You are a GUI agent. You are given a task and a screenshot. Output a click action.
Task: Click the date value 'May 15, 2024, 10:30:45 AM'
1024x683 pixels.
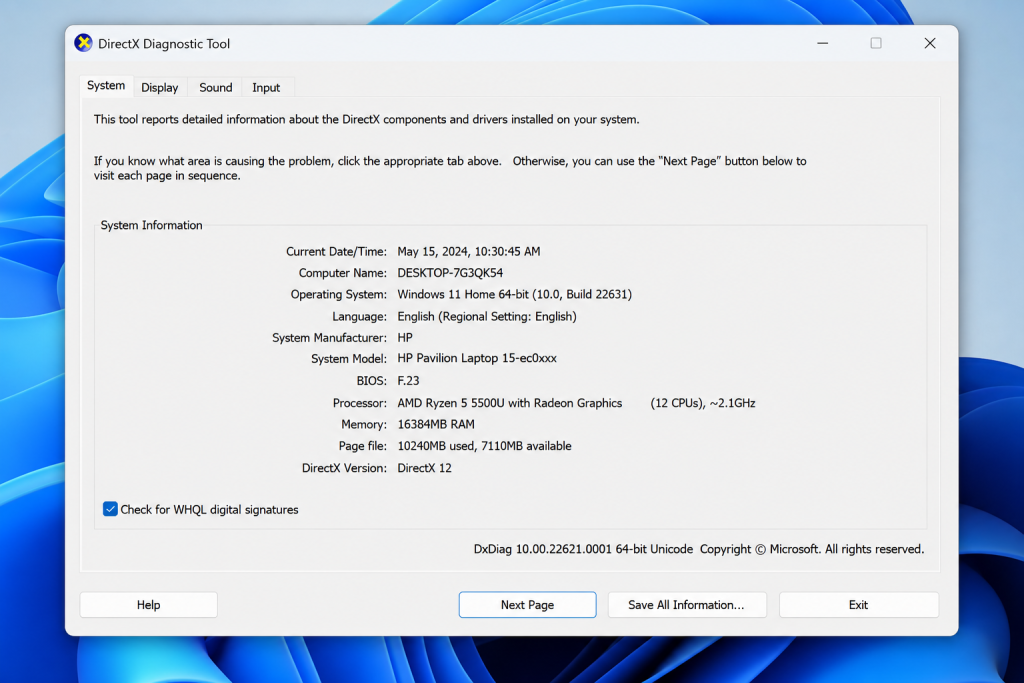[x=468, y=251]
